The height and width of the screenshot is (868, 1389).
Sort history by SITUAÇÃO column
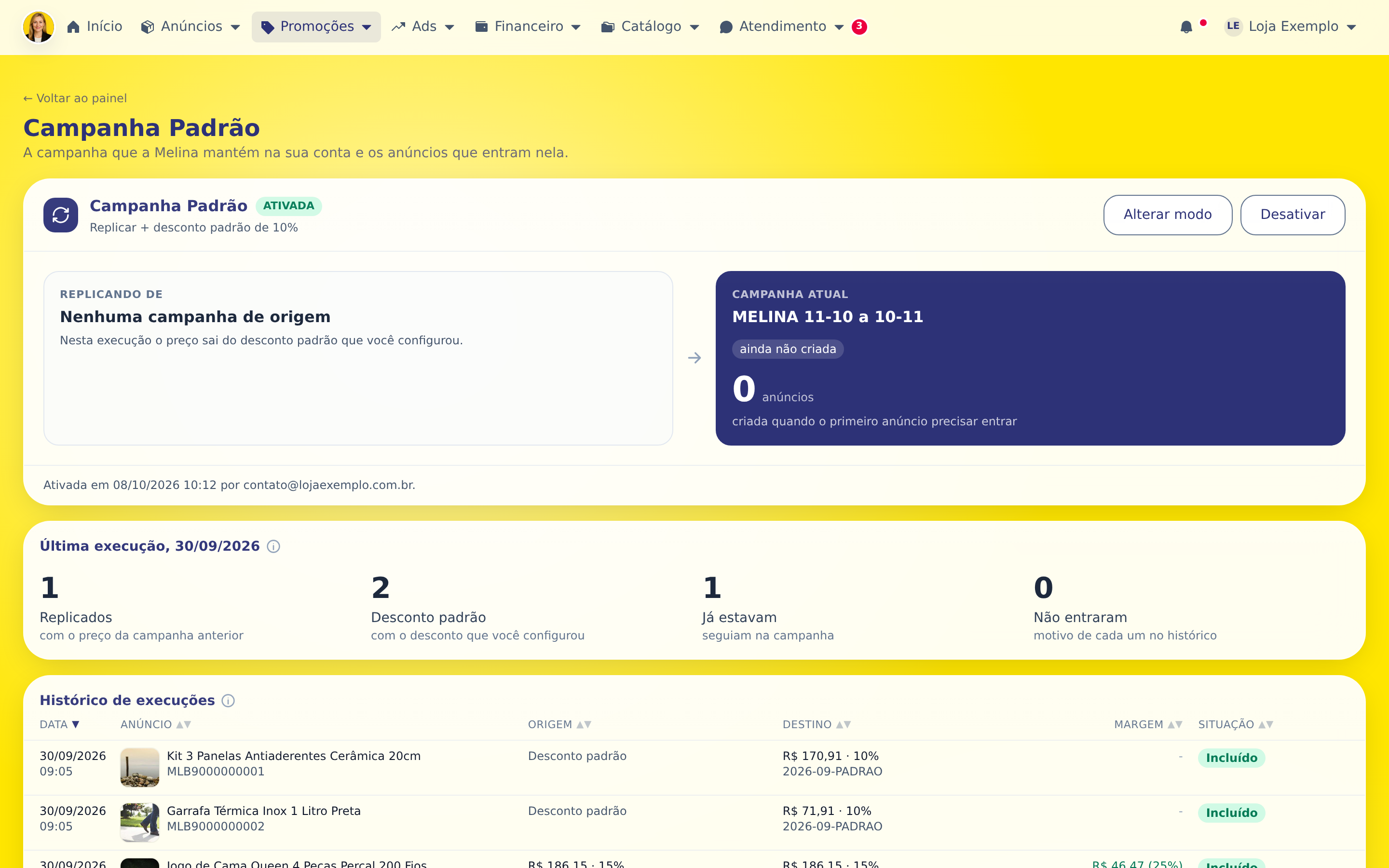coord(1236,724)
